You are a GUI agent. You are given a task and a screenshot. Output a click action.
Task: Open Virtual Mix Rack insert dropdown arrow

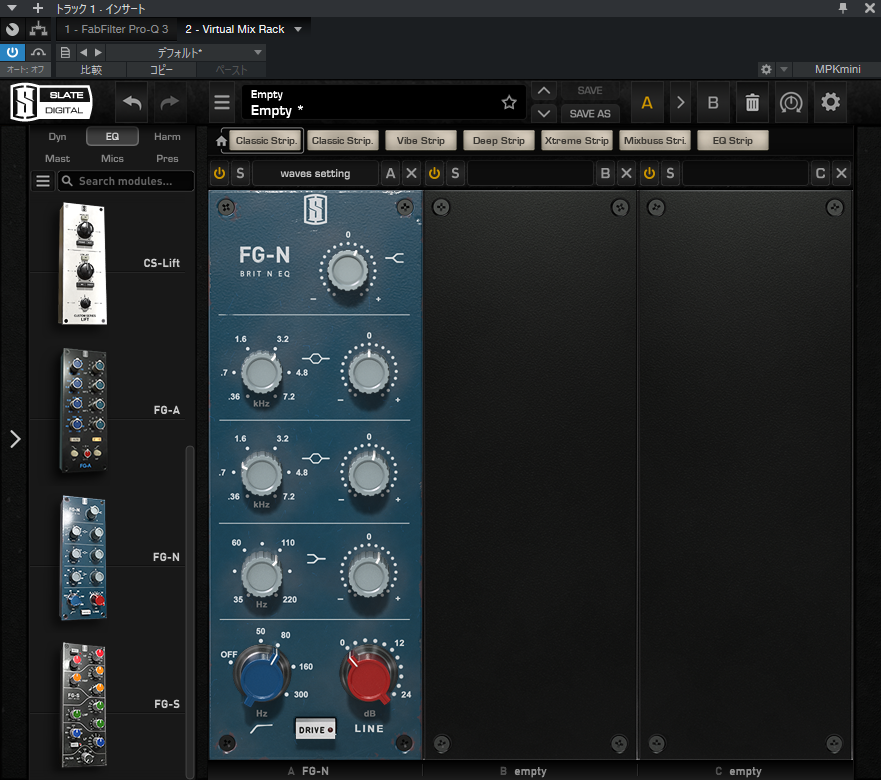(298, 29)
